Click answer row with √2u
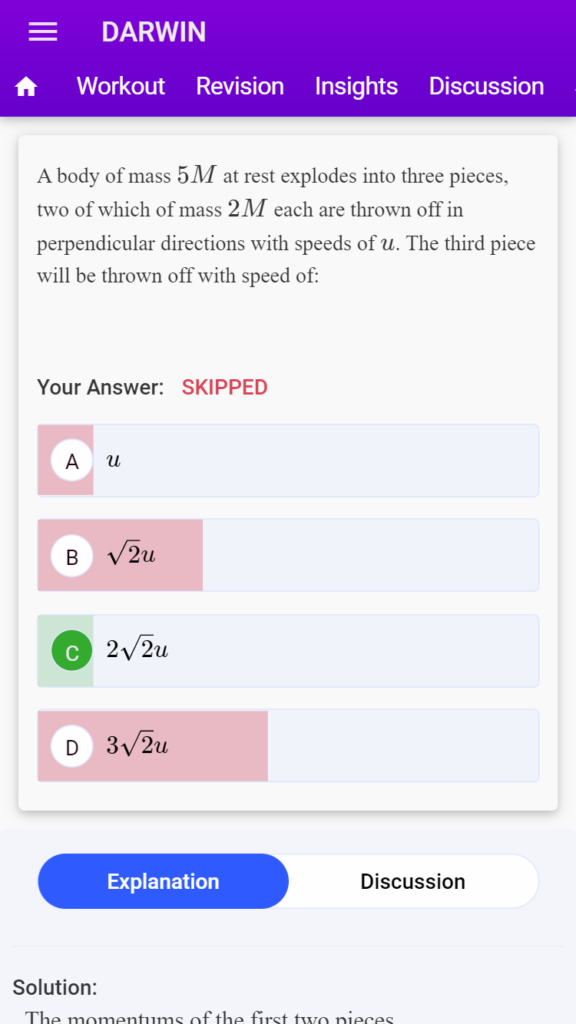 point(288,555)
